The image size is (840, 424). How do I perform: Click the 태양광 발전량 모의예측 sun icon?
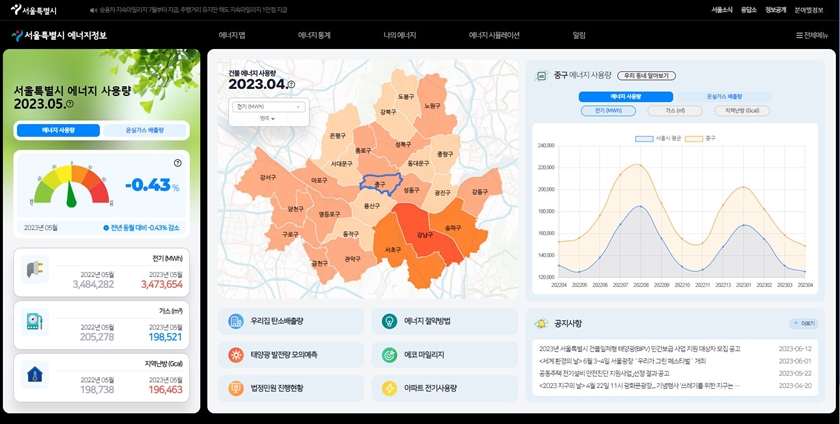point(236,354)
